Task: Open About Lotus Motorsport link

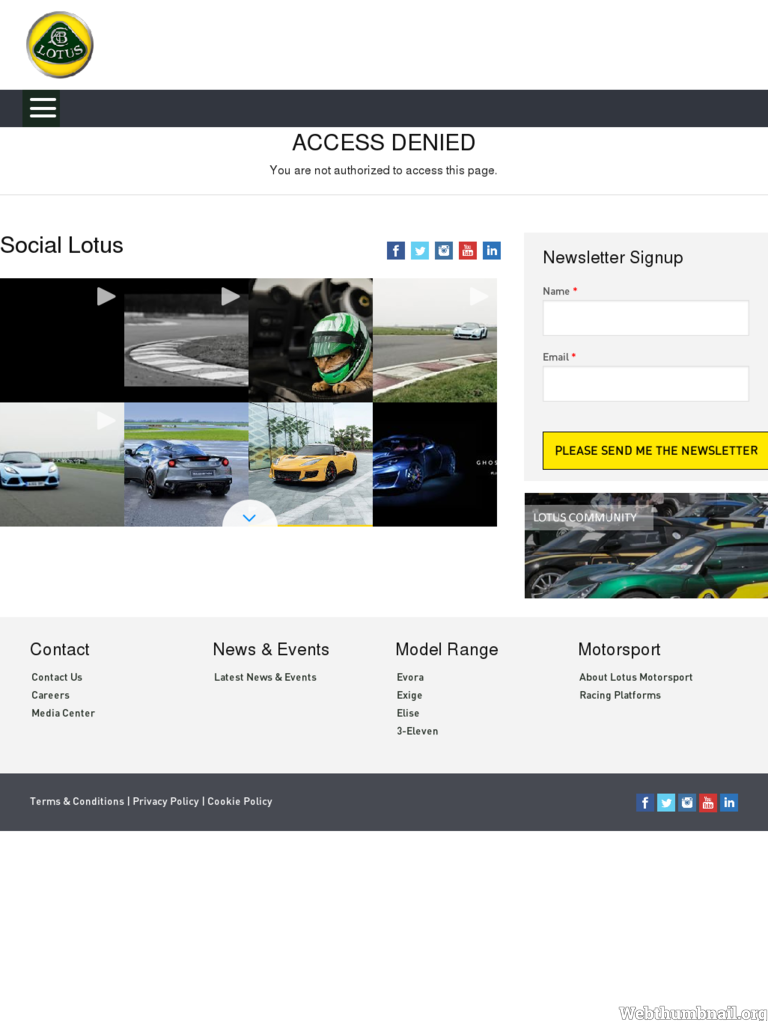Action: pyautogui.click(x=636, y=677)
